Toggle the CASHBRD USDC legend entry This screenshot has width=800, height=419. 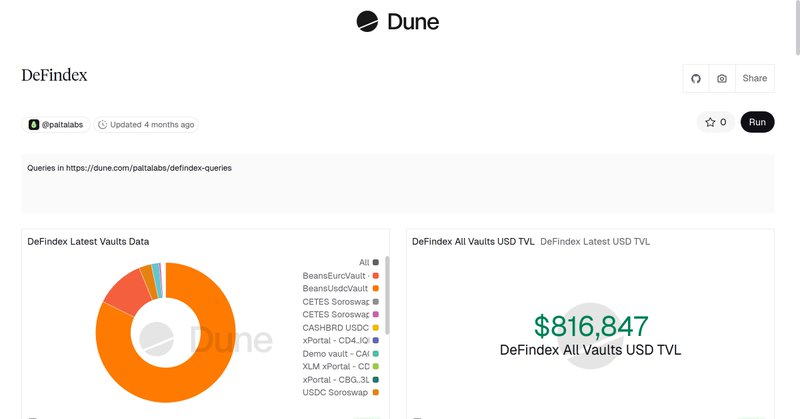340,328
